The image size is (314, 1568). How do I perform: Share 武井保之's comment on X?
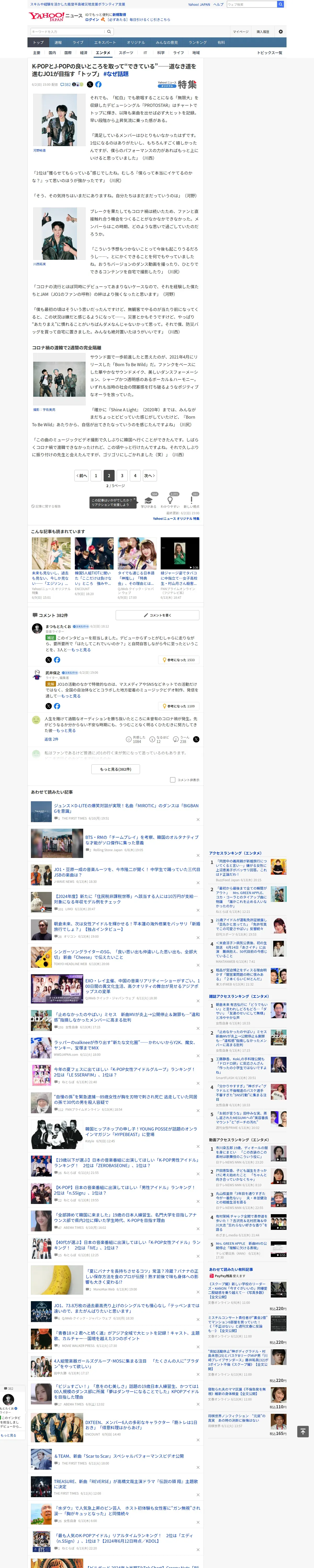coord(48,706)
